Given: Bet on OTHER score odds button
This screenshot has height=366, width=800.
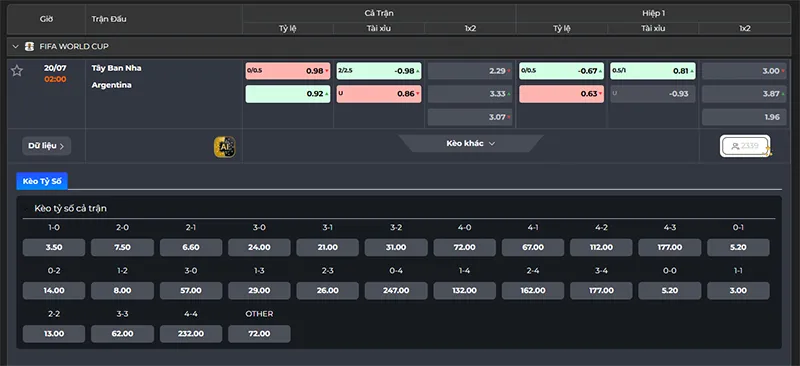Looking at the screenshot, I should [259, 334].
